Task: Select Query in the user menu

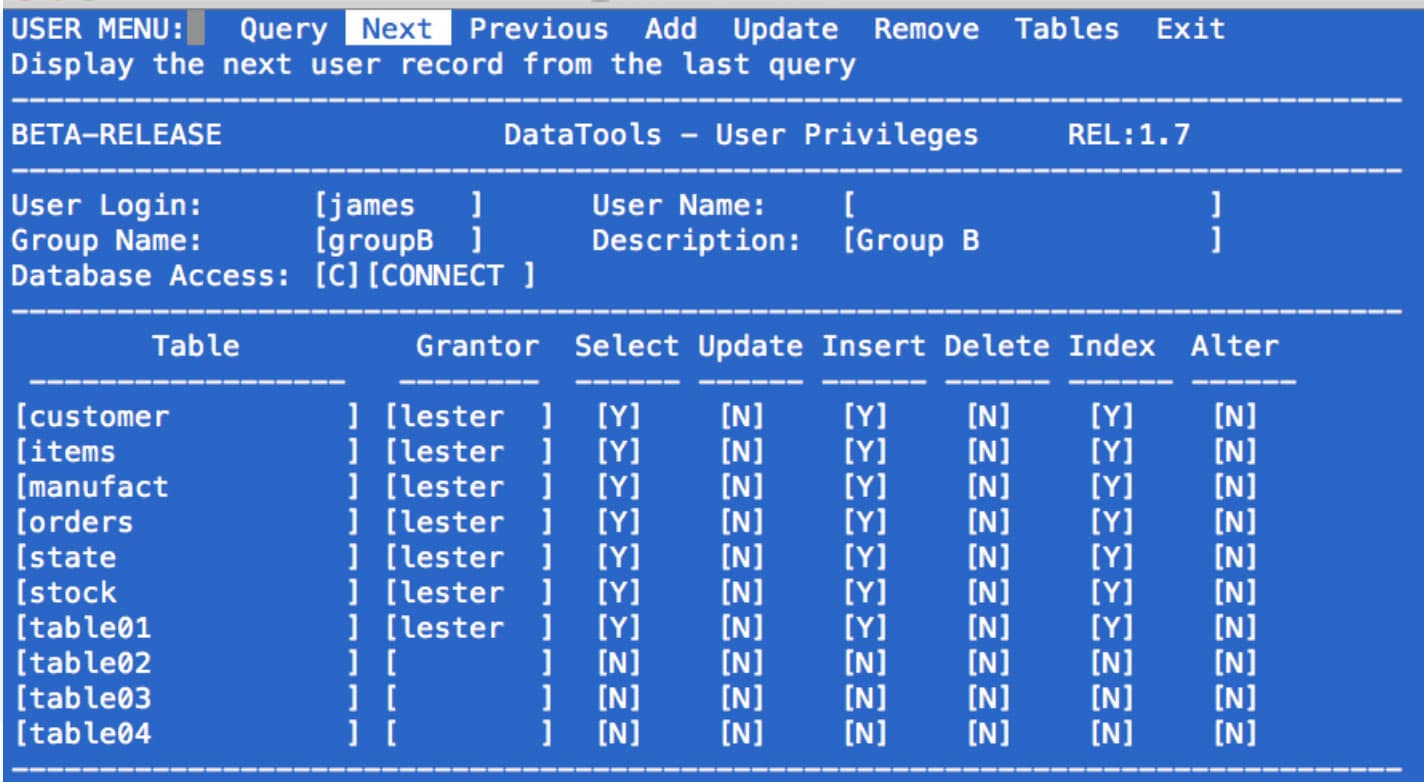Action: (283, 29)
